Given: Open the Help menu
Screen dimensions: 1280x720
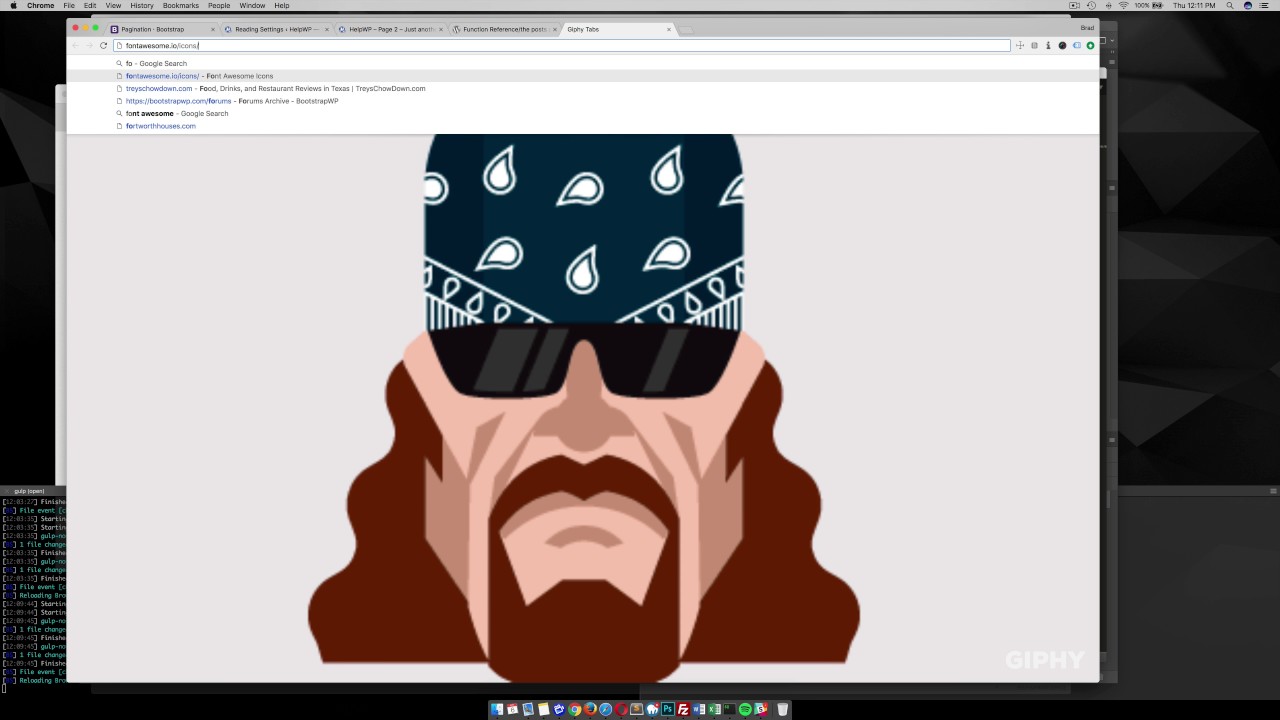Looking at the screenshot, I should [x=282, y=5].
